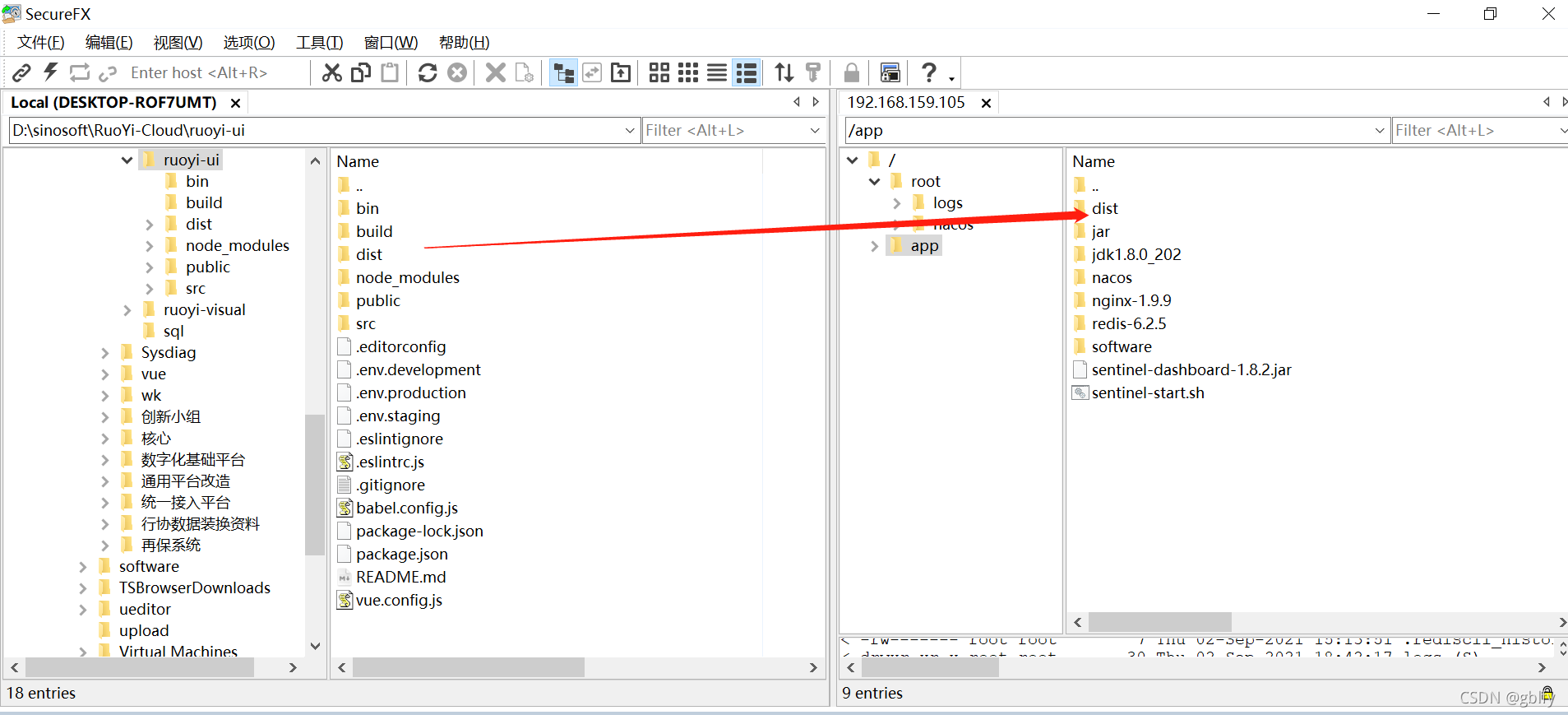Select the remote nginx-1.9.9 folder

pyautogui.click(x=1131, y=300)
